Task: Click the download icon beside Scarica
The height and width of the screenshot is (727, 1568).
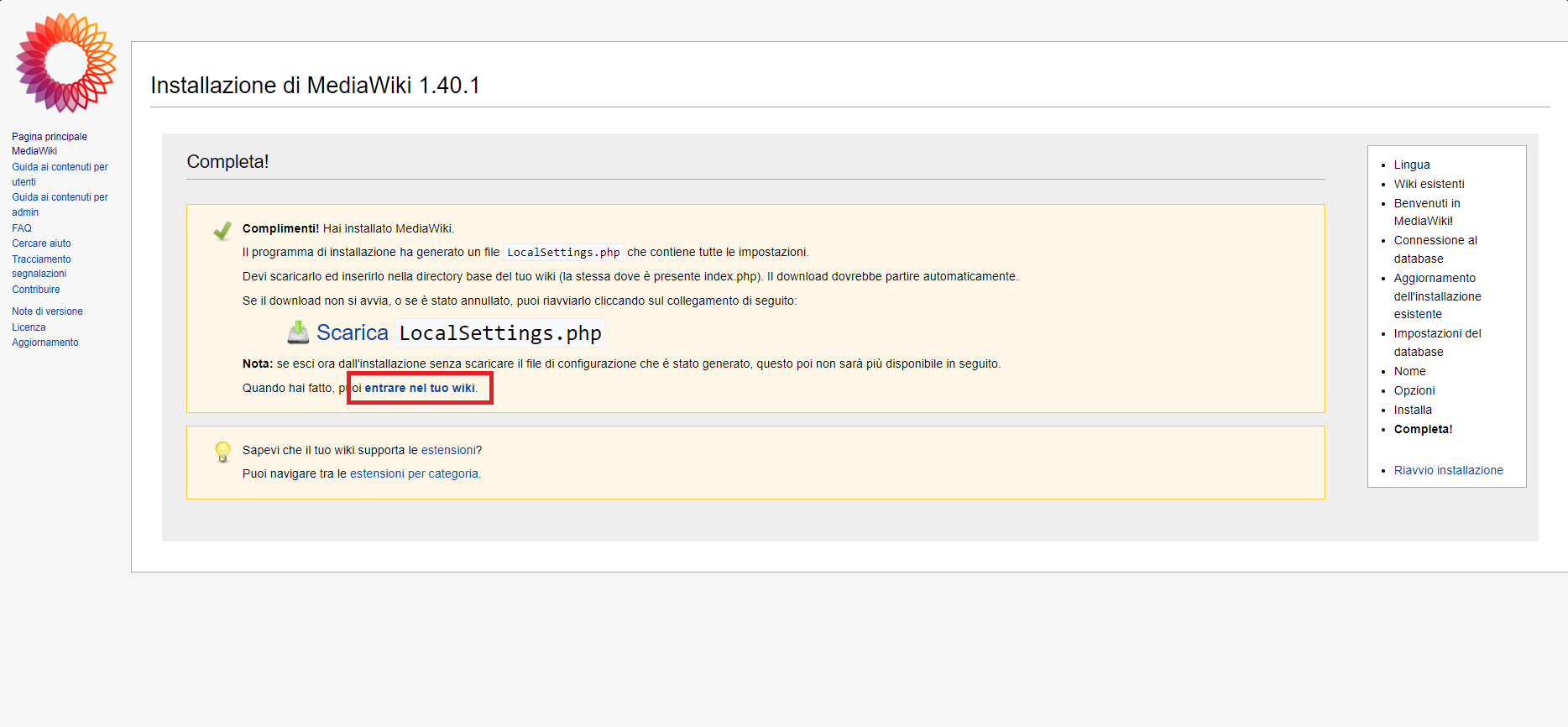Action: pos(298,332)
